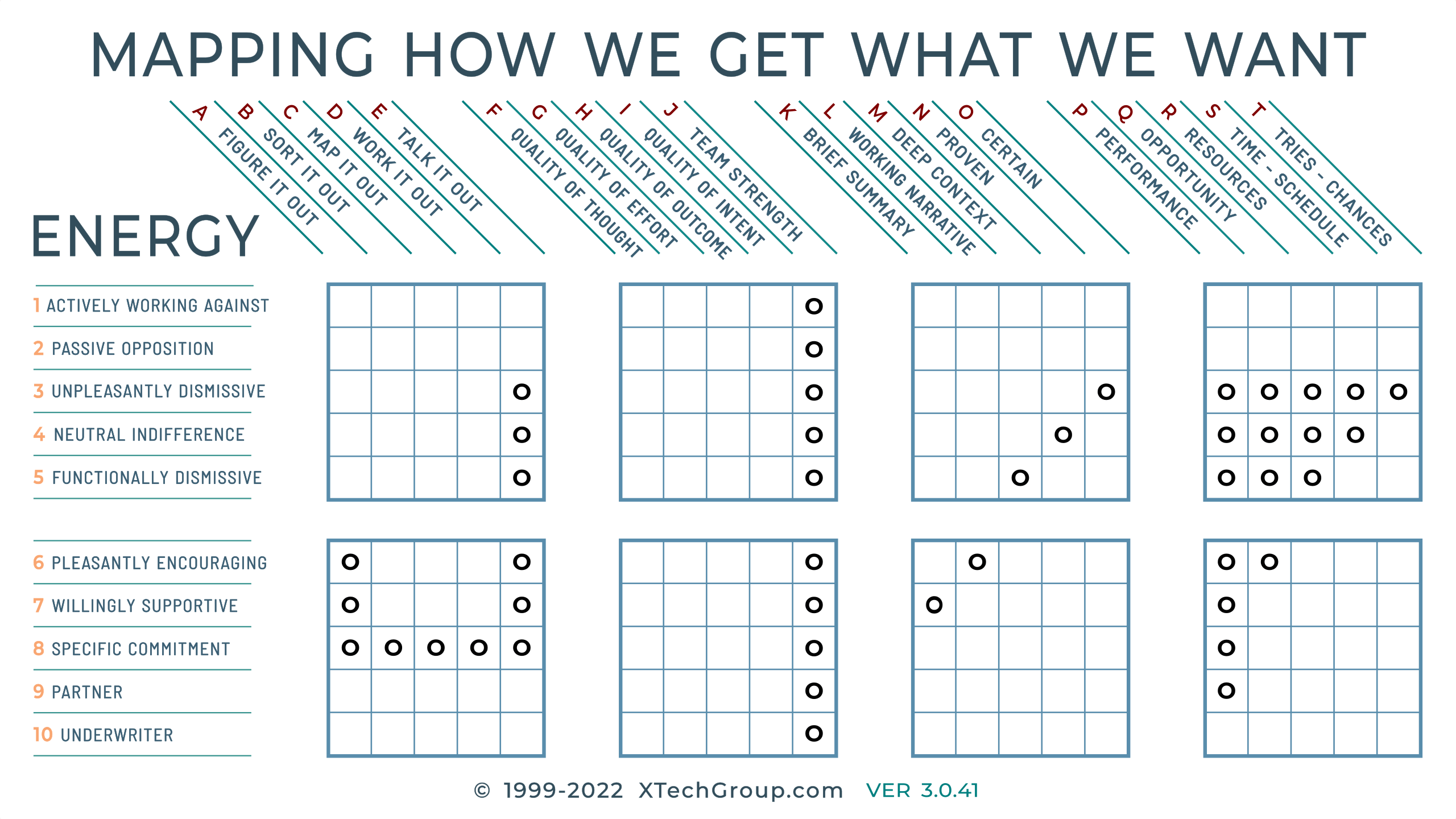
Task: Select the Resources column header
Action: [1225, 169]
